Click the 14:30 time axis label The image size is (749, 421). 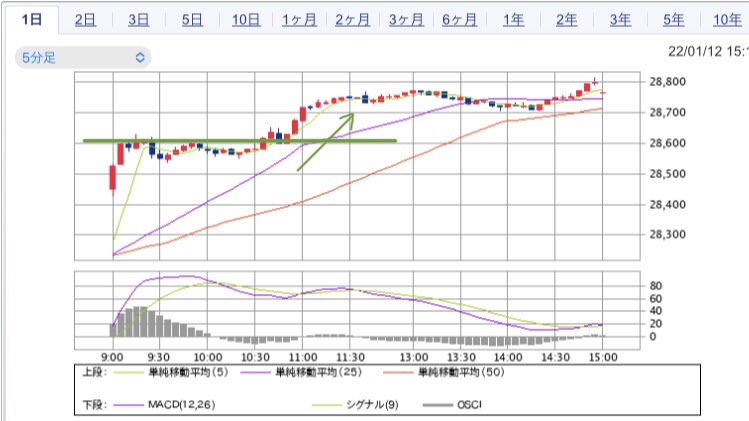(556, 357)
